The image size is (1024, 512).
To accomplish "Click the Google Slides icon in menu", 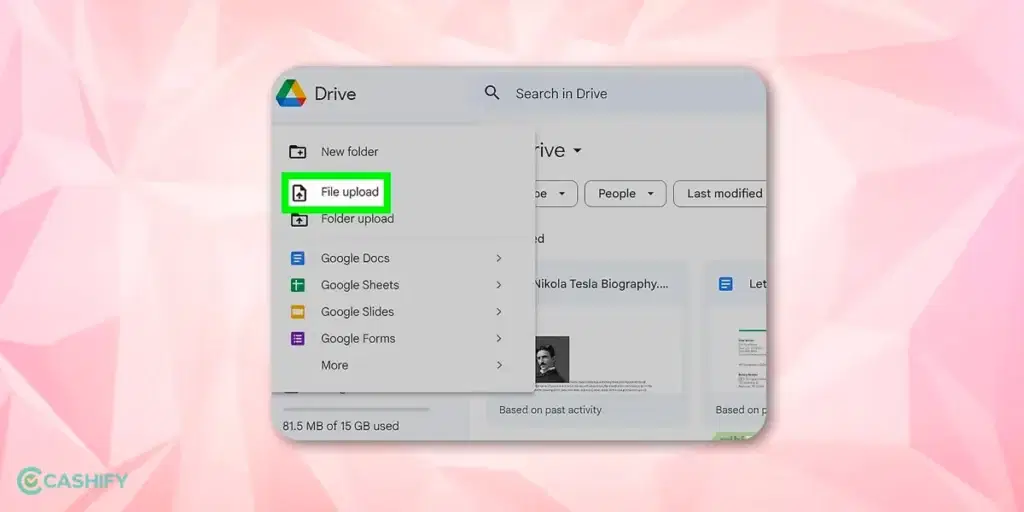I will click(x=298, y=312).
